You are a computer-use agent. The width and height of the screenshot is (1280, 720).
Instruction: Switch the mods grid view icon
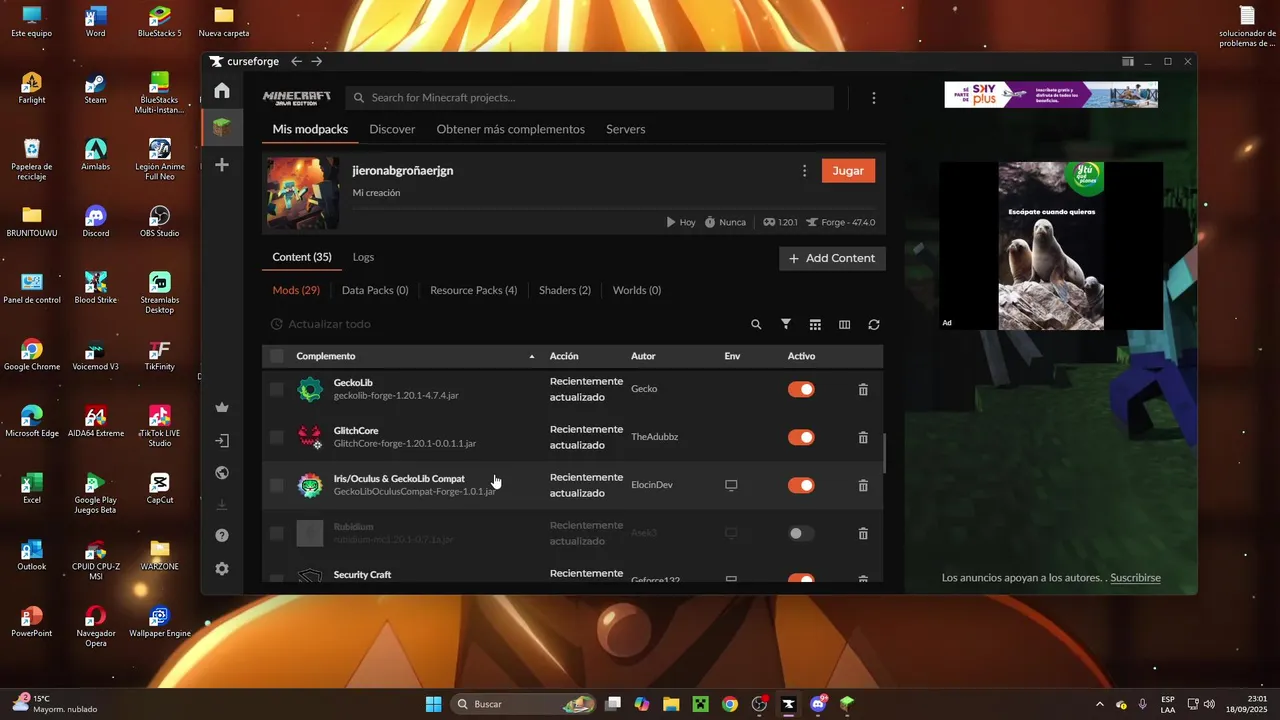coord(815,325)
